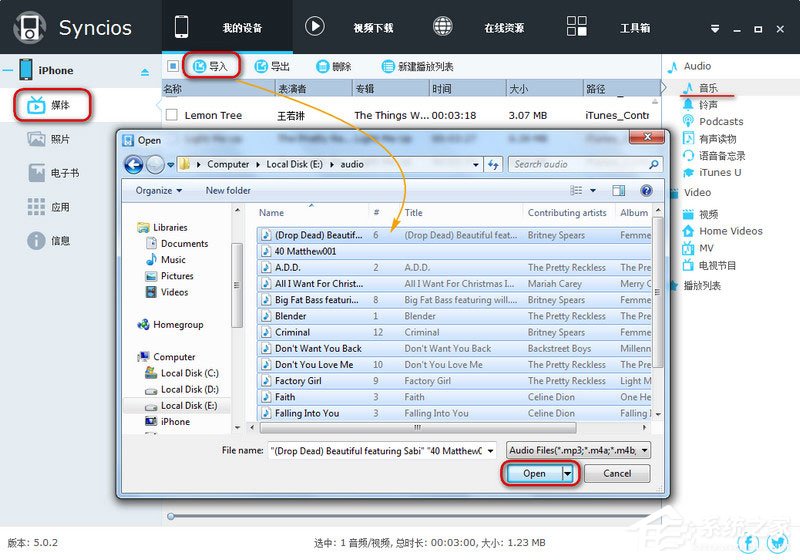Open 信息 in the sidebar
This screenshot has width=800, height=560.
coord(49,240)
